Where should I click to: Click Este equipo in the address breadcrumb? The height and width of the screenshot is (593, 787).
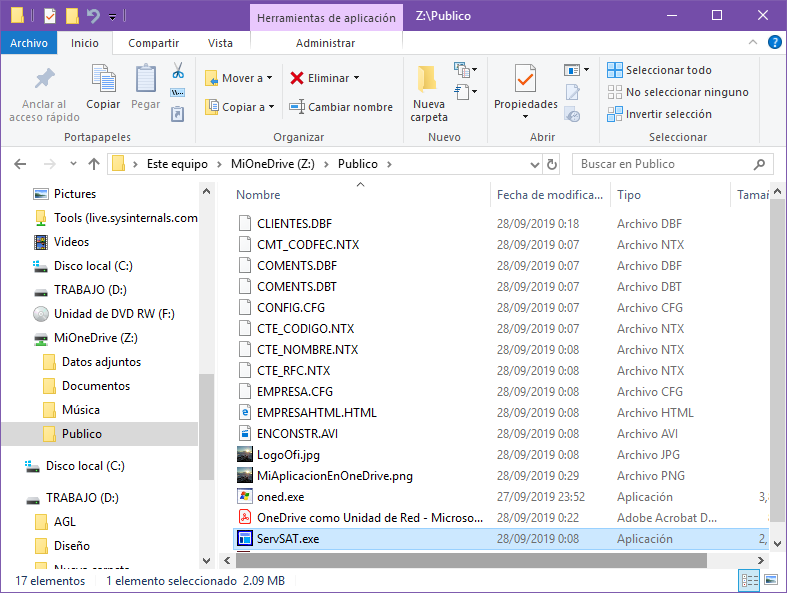(177, 164)
